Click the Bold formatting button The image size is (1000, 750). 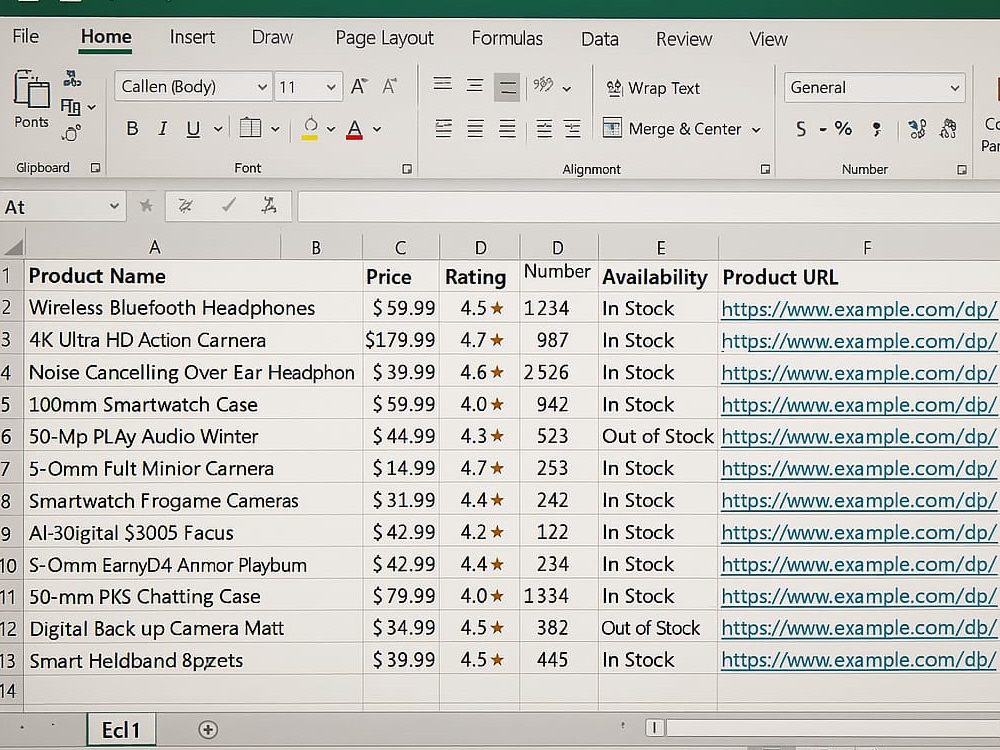point(132,129)
